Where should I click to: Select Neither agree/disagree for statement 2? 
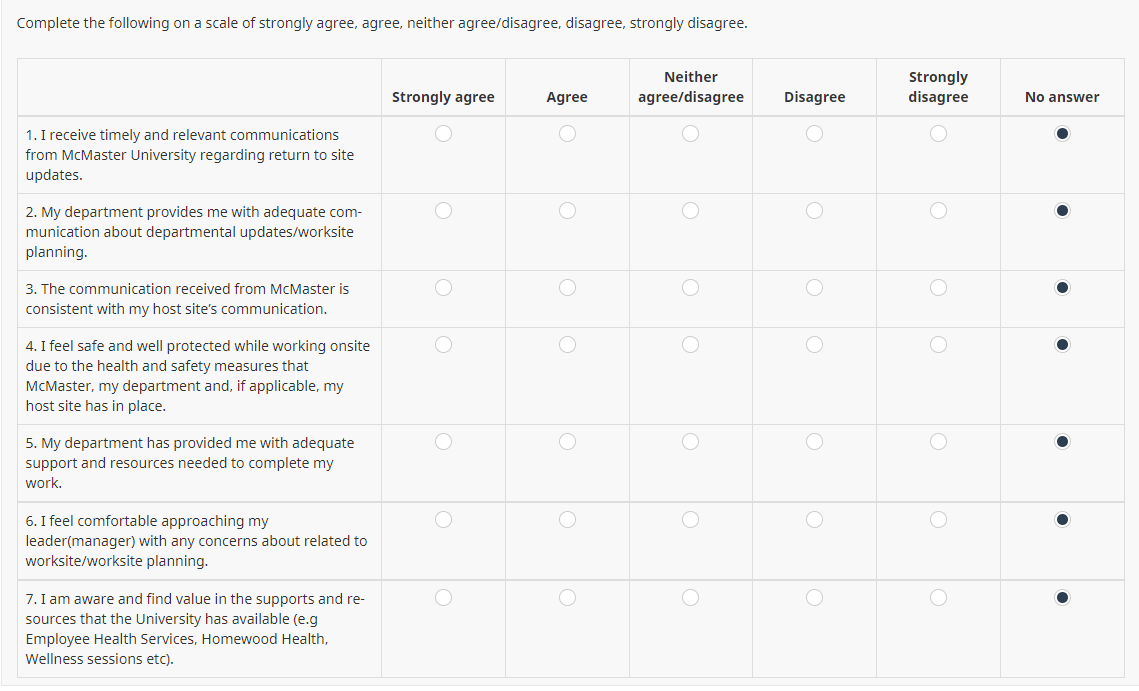pos(691,211)
